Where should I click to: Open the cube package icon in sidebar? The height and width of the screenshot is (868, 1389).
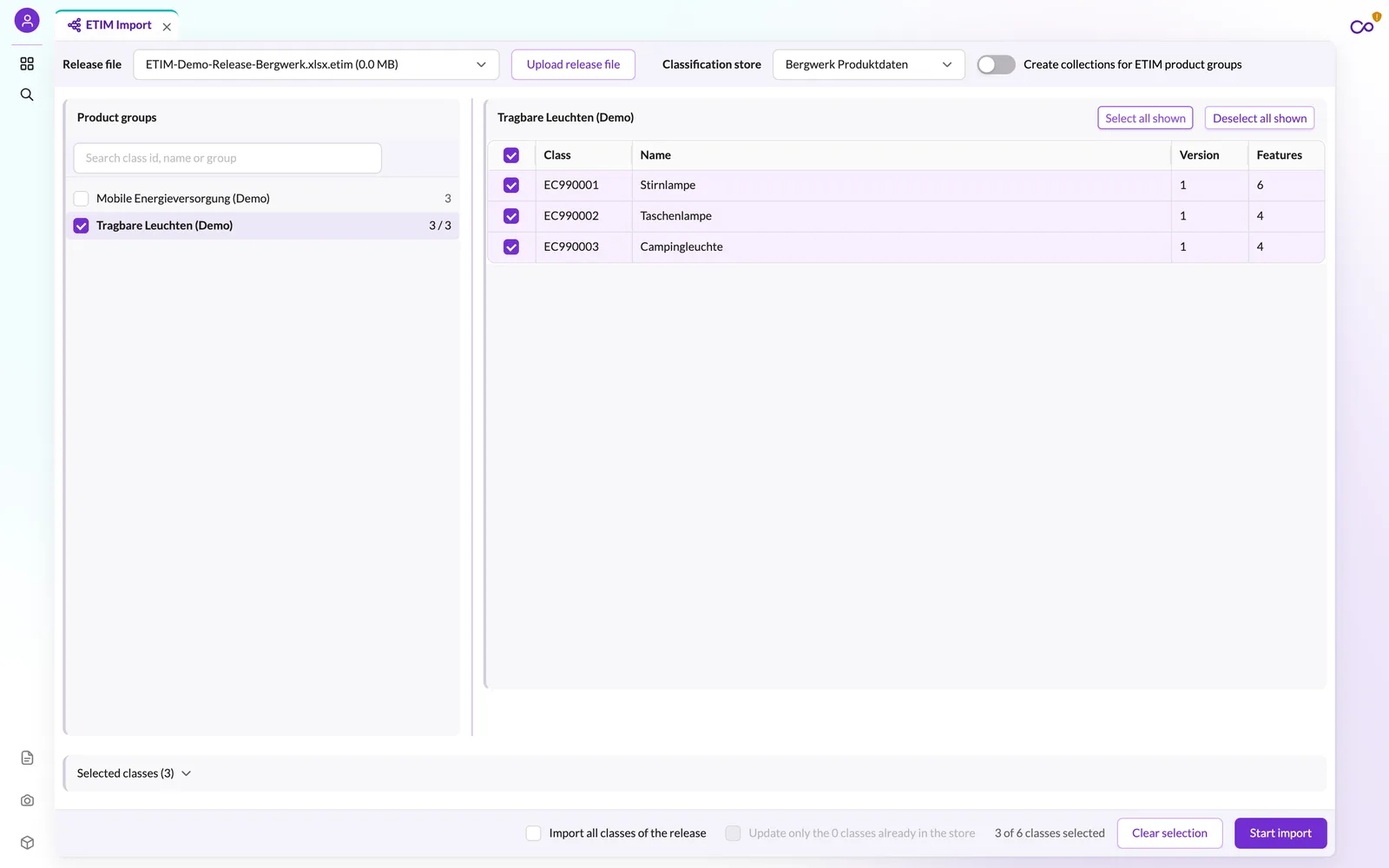[x=27, y=843]
